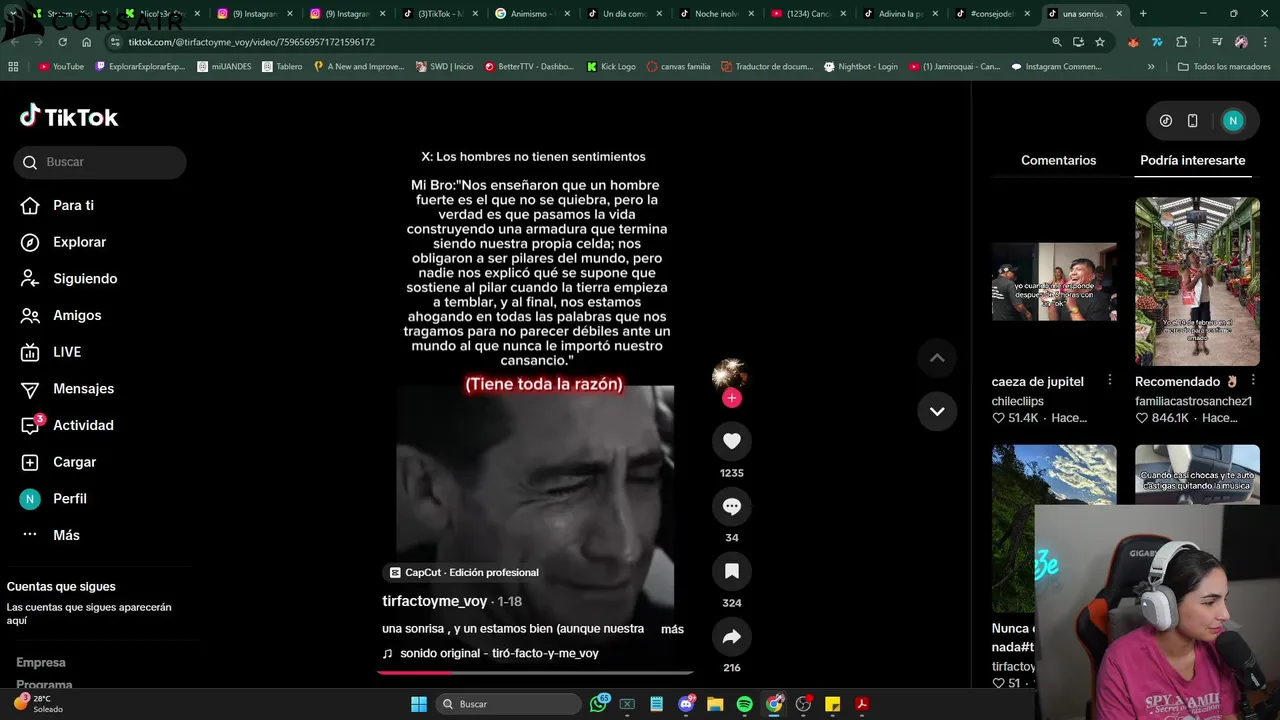The image size is (1280, 720).
Task: Open the miUANDES bookmark
Action: (x=225, y=66)
